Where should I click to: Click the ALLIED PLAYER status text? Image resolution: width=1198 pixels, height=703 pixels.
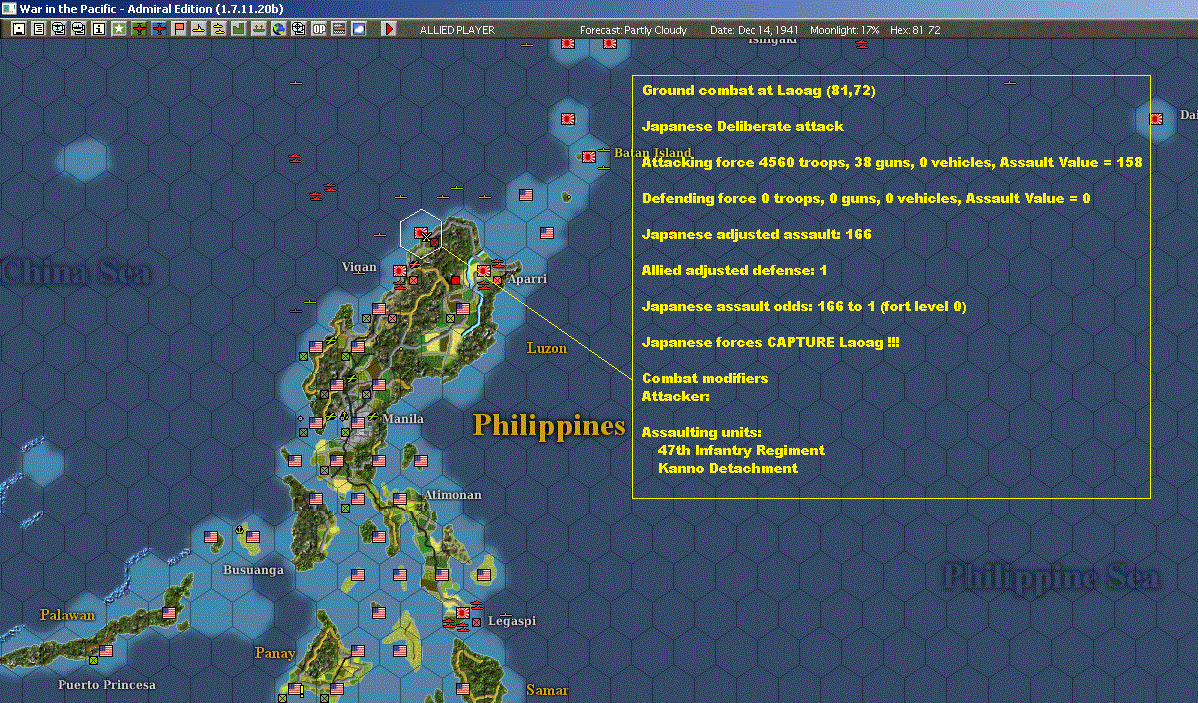tap(457, 30)
